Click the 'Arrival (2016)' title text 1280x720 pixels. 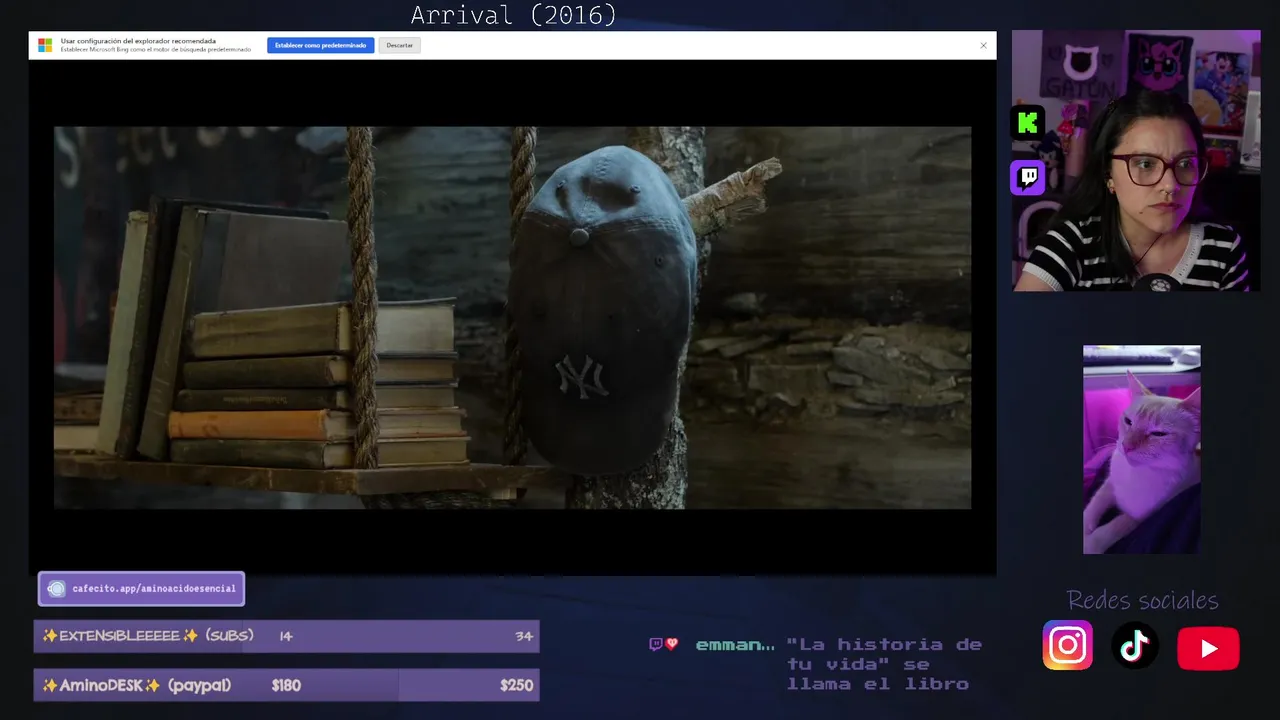513,15
